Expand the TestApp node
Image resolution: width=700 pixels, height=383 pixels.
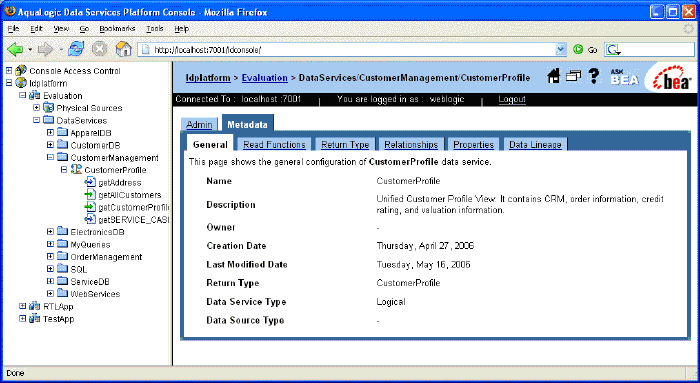(x=22, y=318)
